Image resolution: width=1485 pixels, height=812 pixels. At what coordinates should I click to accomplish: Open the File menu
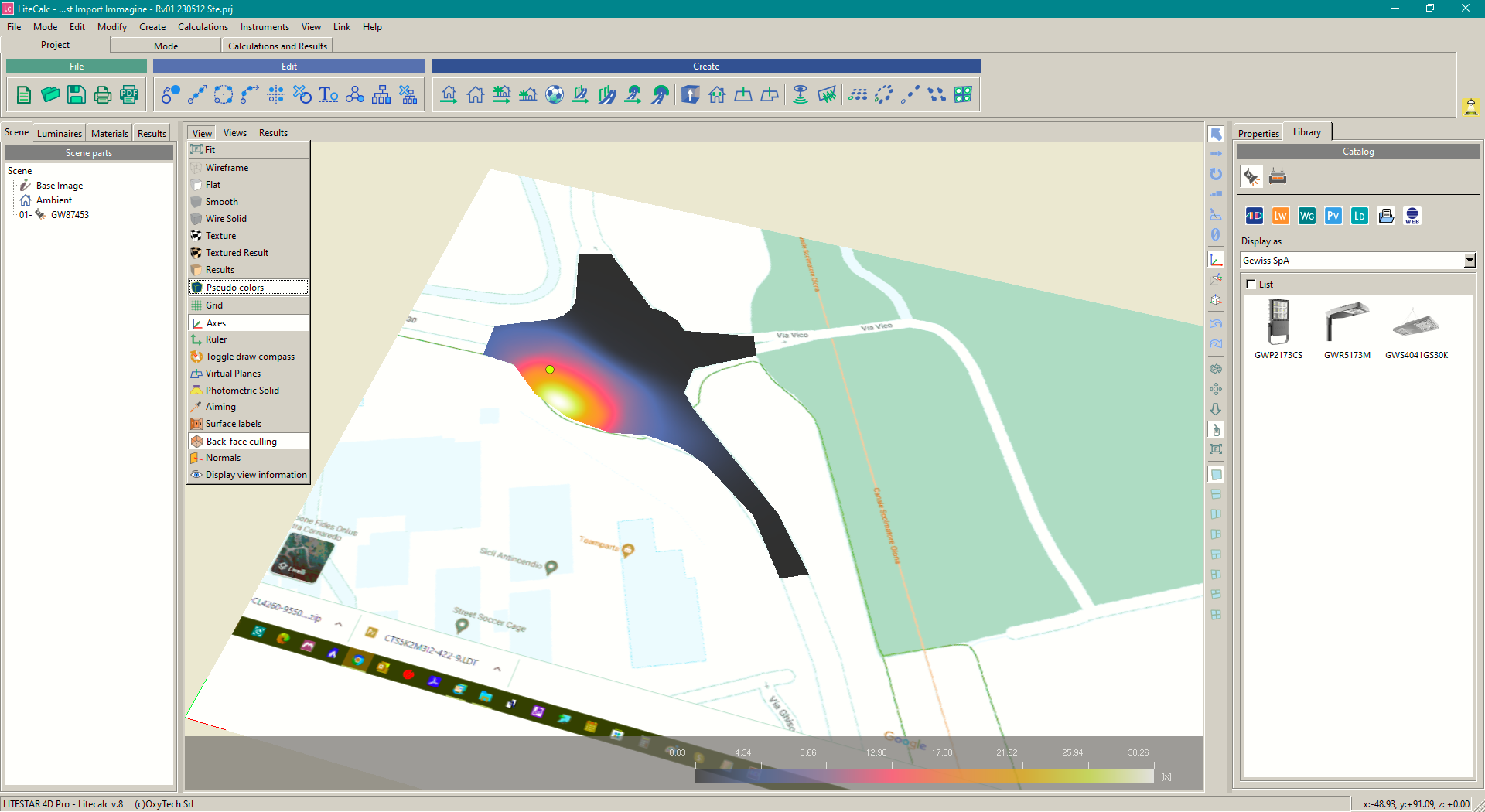14,26
